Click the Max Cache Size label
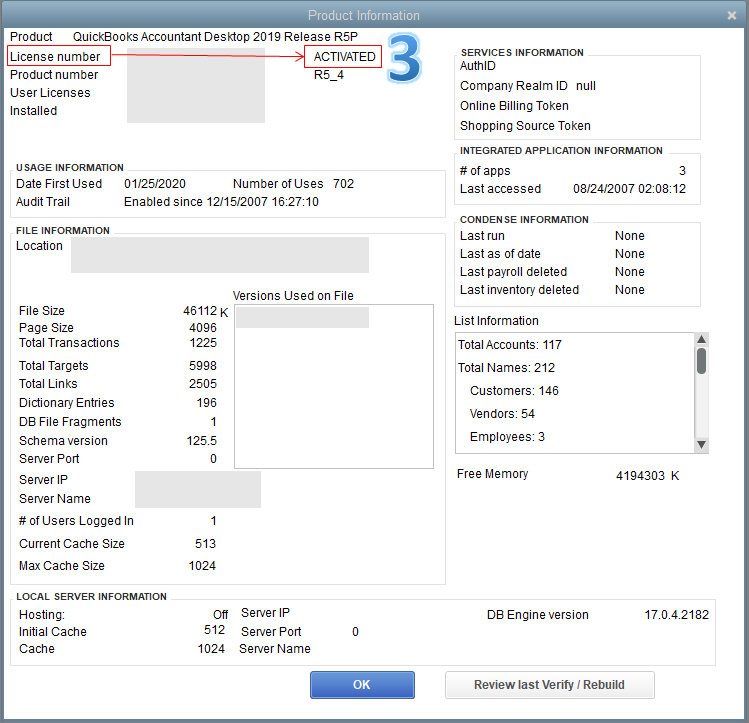Screen dimensions: 749x723 [62, 566]
